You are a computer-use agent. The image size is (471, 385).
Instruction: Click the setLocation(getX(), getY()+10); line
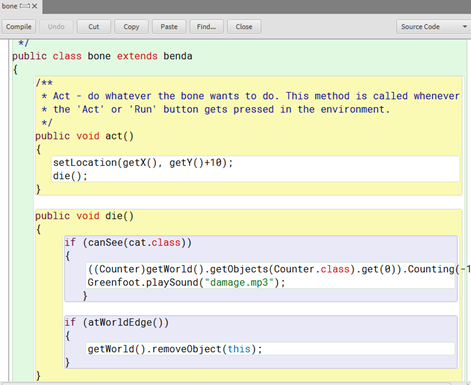tap(143, 163)
